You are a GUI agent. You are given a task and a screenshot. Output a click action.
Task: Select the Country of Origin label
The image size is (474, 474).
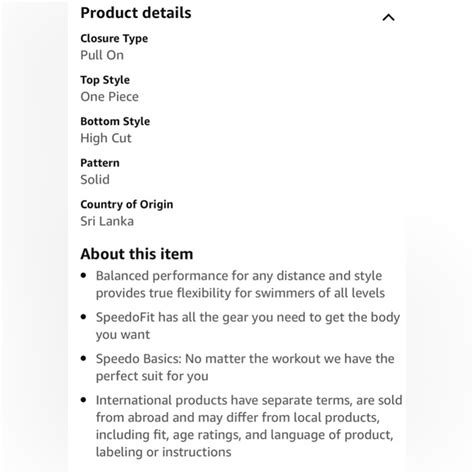[127, 204]
